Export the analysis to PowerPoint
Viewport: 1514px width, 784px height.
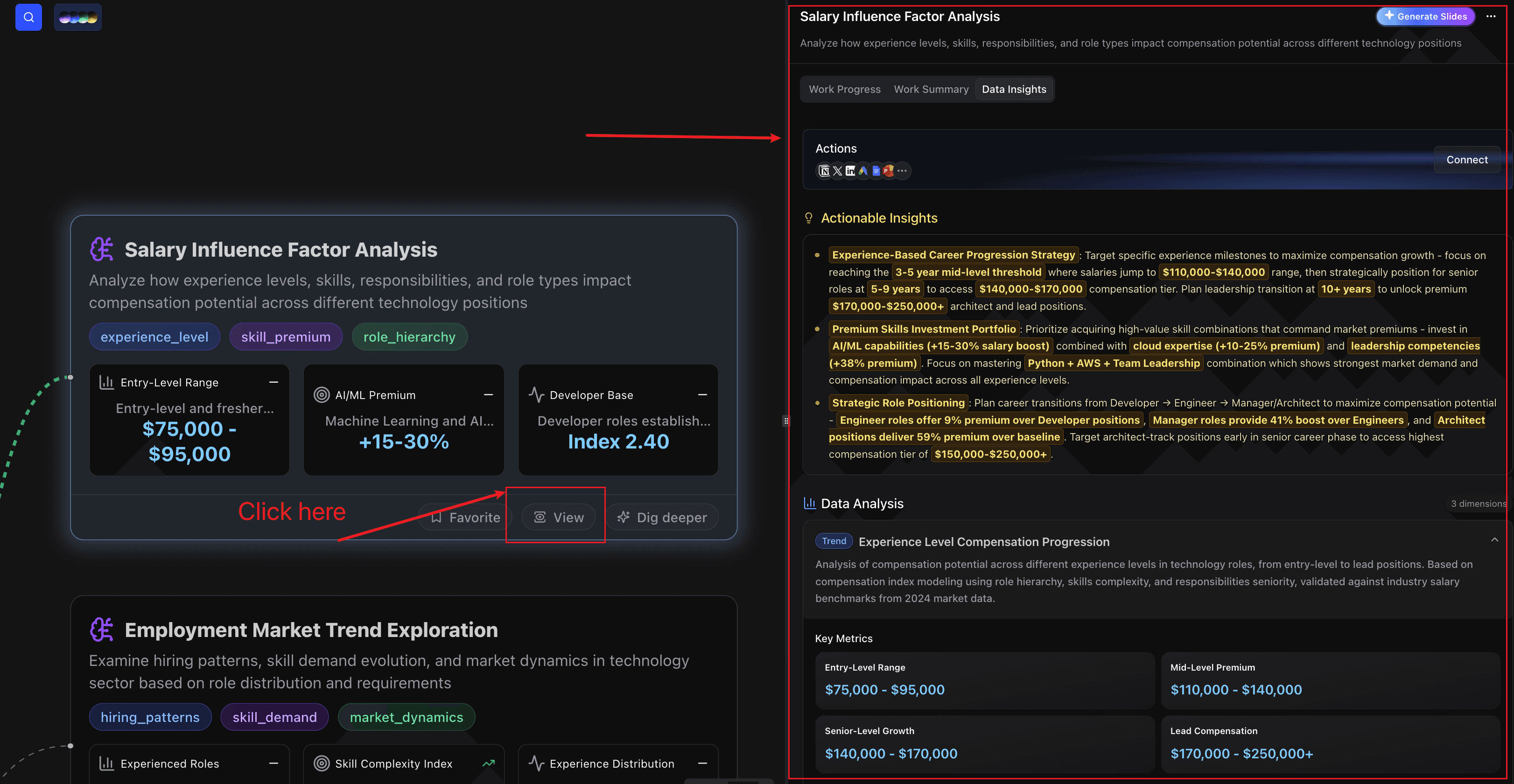point(889,170)
